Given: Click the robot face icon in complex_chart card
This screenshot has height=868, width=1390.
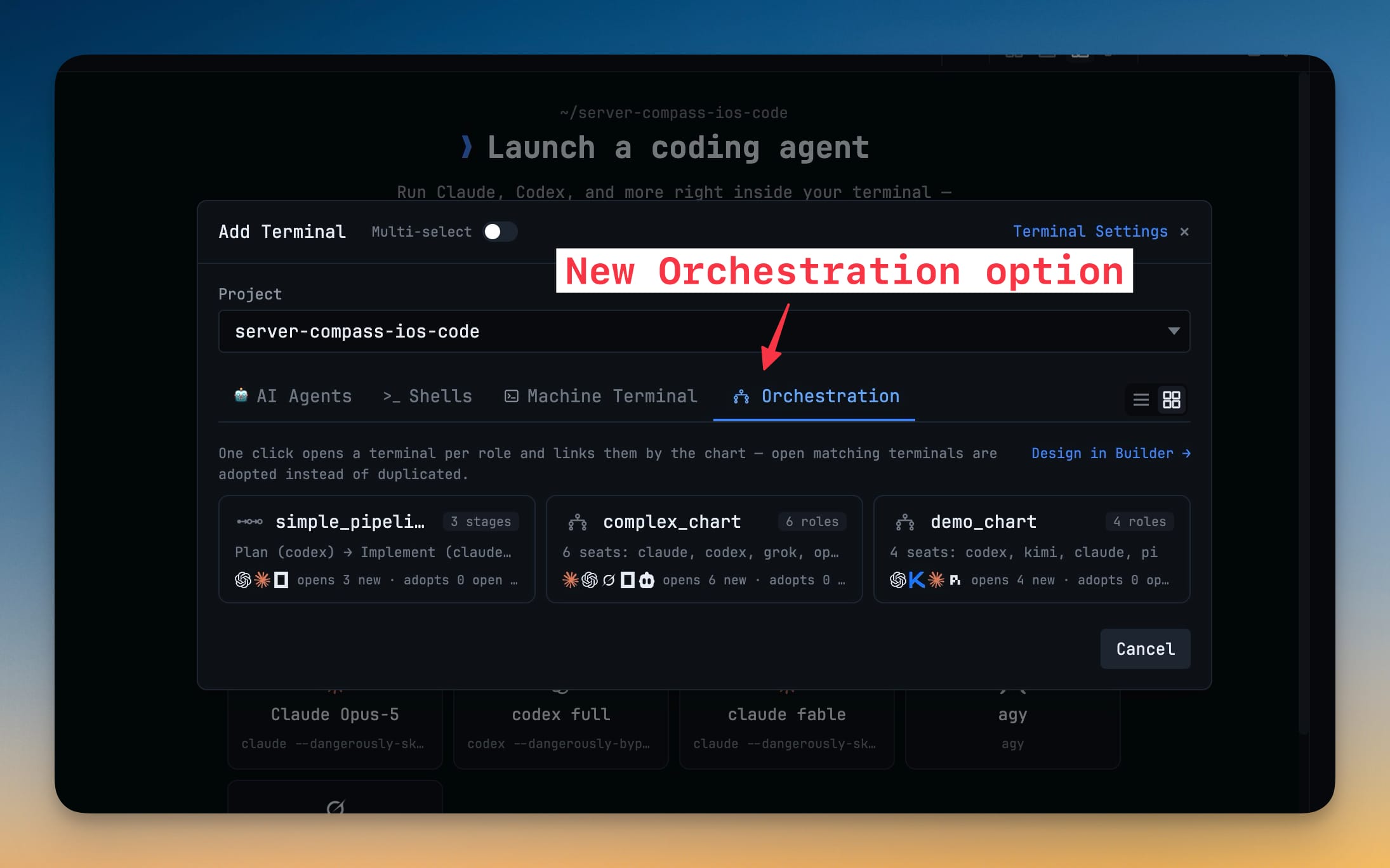Looking at the screenshot, I should coord(647,580).
